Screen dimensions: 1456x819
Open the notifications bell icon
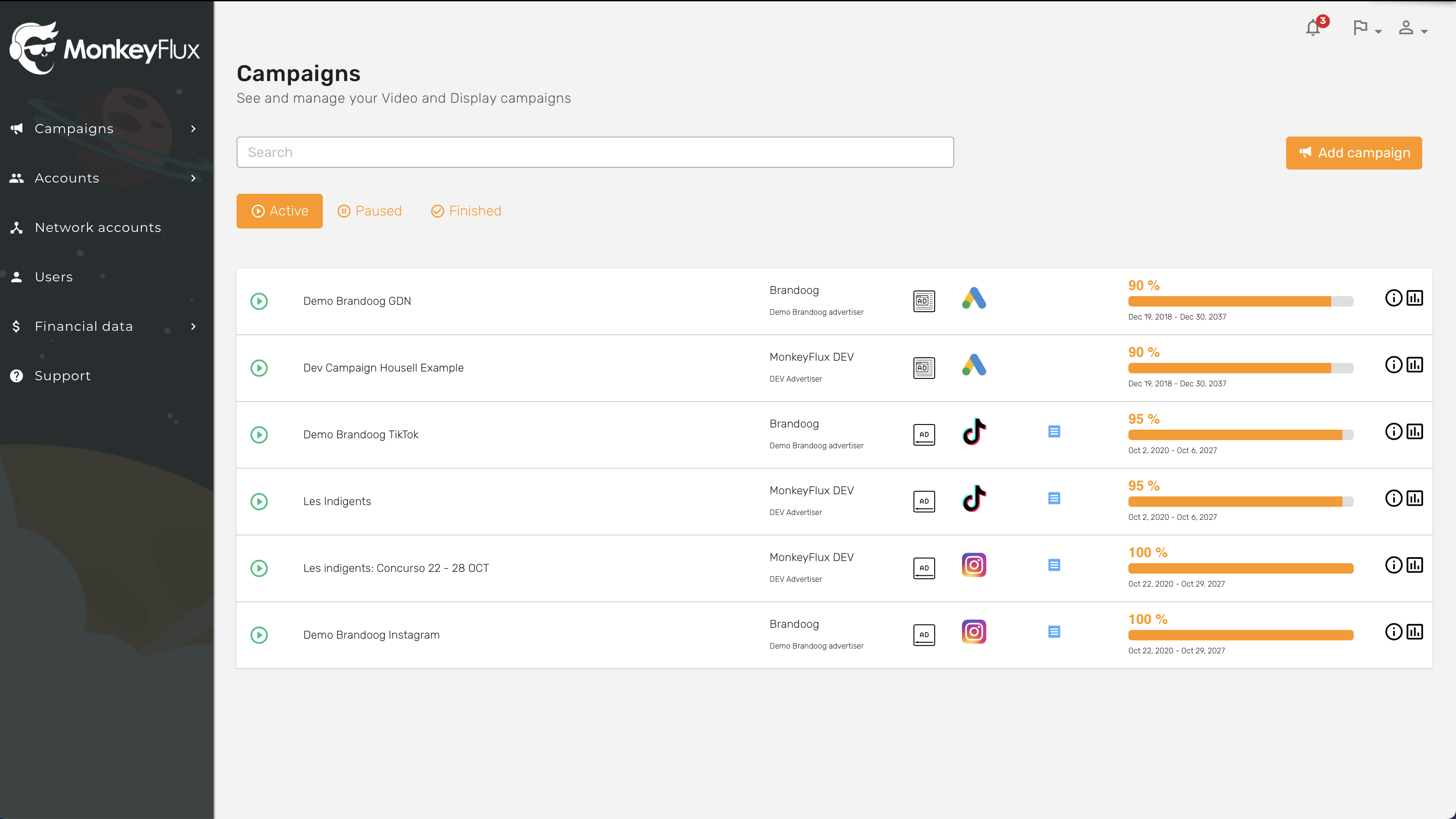coord(1313,28)
